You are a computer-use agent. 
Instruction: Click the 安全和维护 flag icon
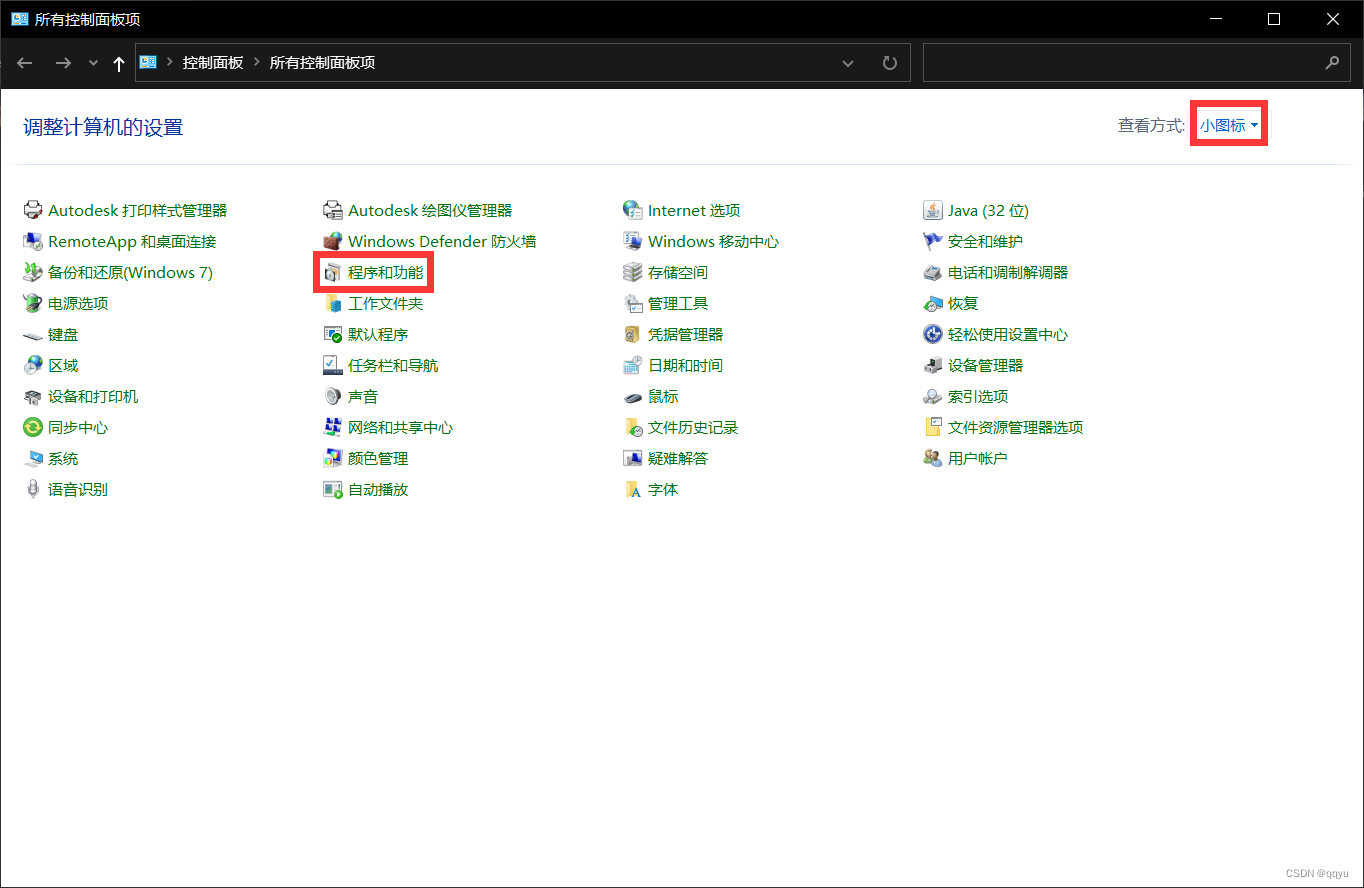(933, 241)
